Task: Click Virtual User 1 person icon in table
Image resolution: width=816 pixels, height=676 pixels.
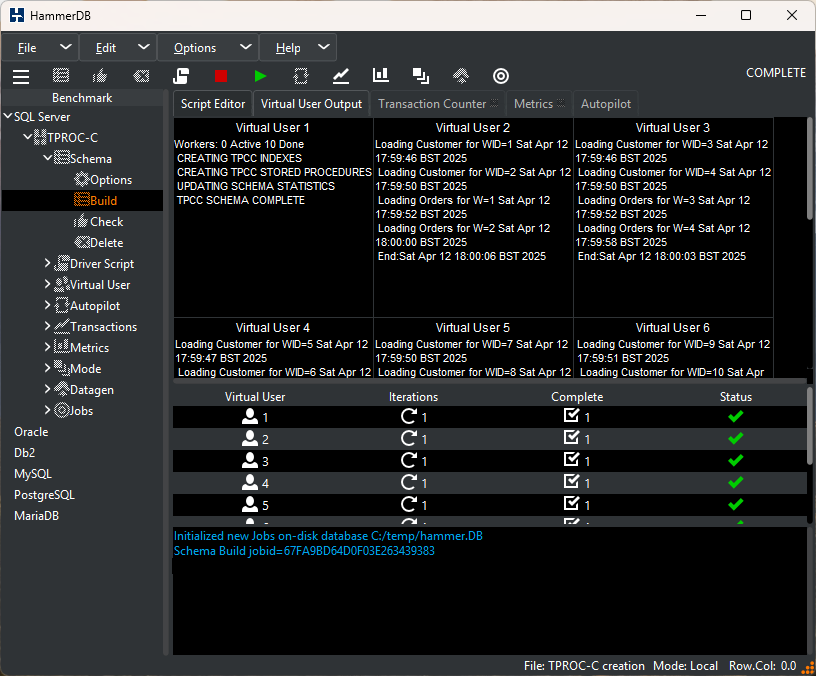Action: (x=250, y=416)
